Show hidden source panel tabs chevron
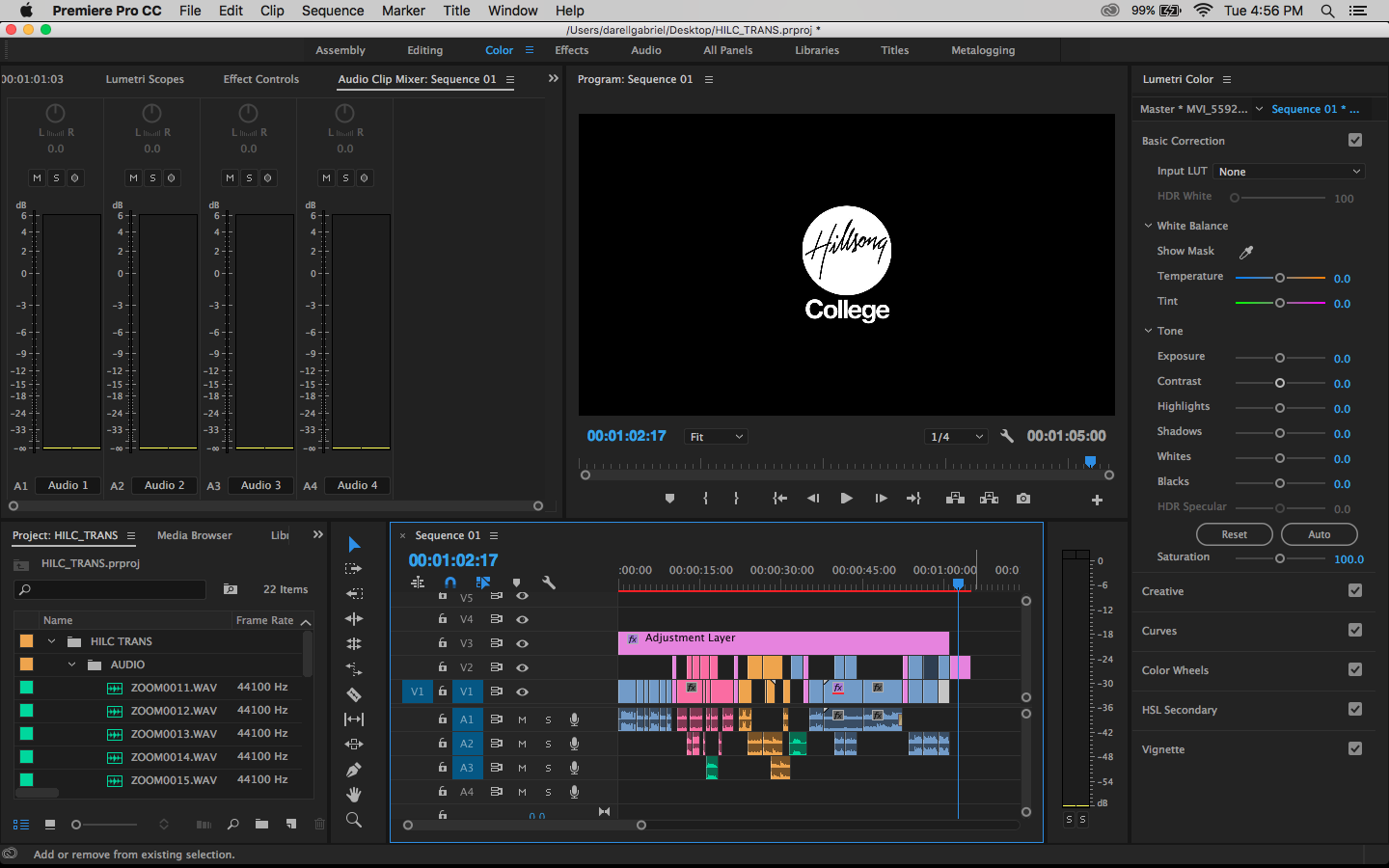The height and width of the screenshot is (868, 1389). tap(553, 78)
